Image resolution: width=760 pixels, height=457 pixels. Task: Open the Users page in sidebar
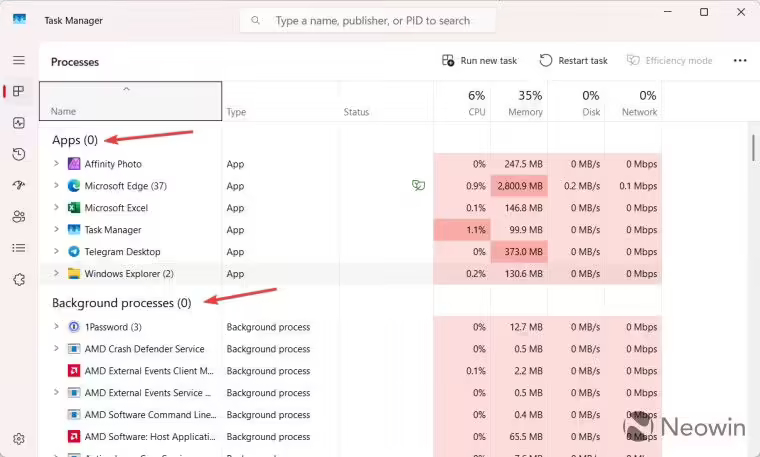tap(18, 216)
